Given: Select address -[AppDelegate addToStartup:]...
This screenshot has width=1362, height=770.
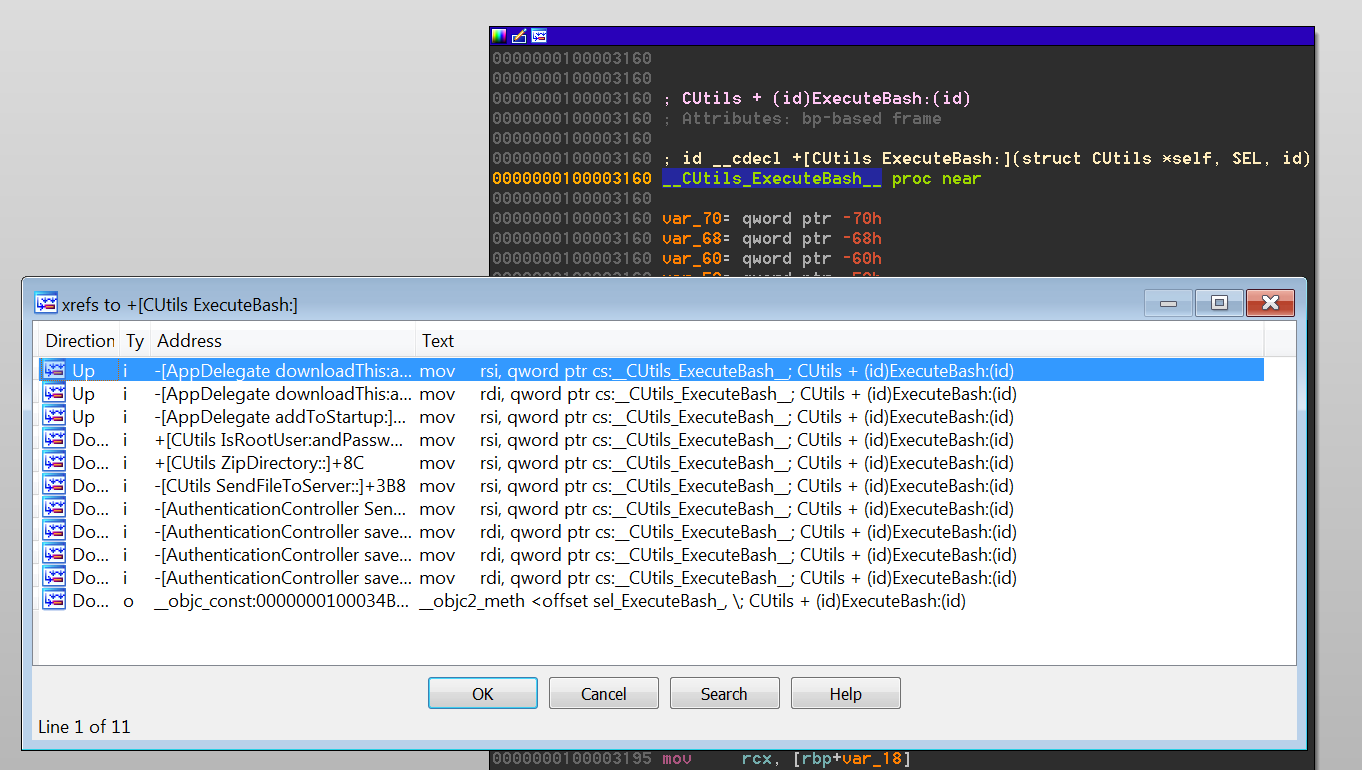Looking at the screenshot, I should (281, 417).
